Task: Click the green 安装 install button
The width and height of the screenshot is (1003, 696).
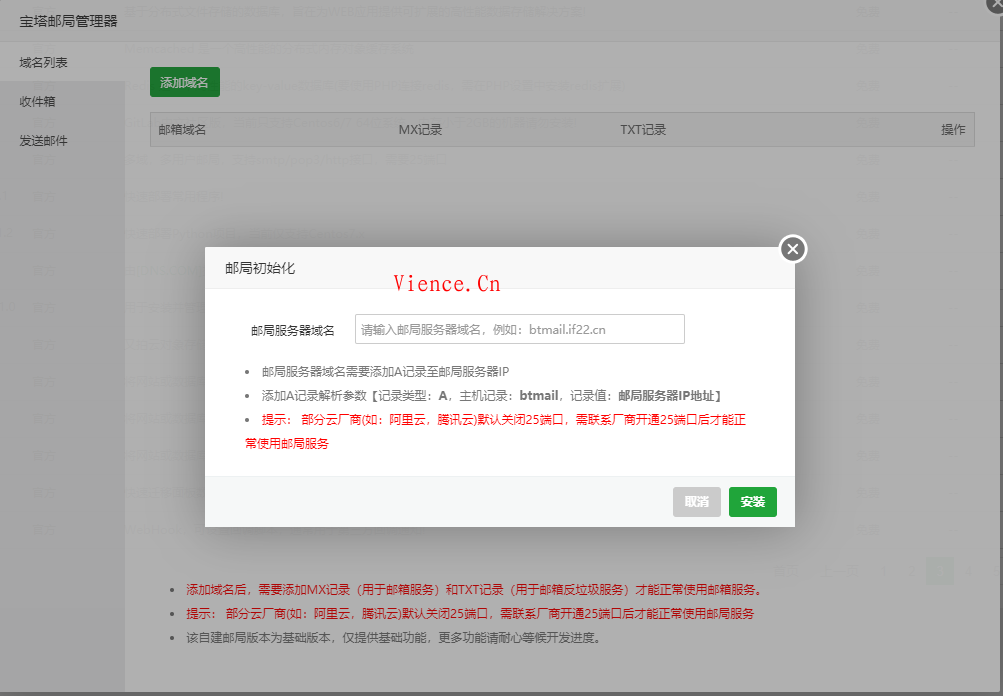Action: [752, 501]
